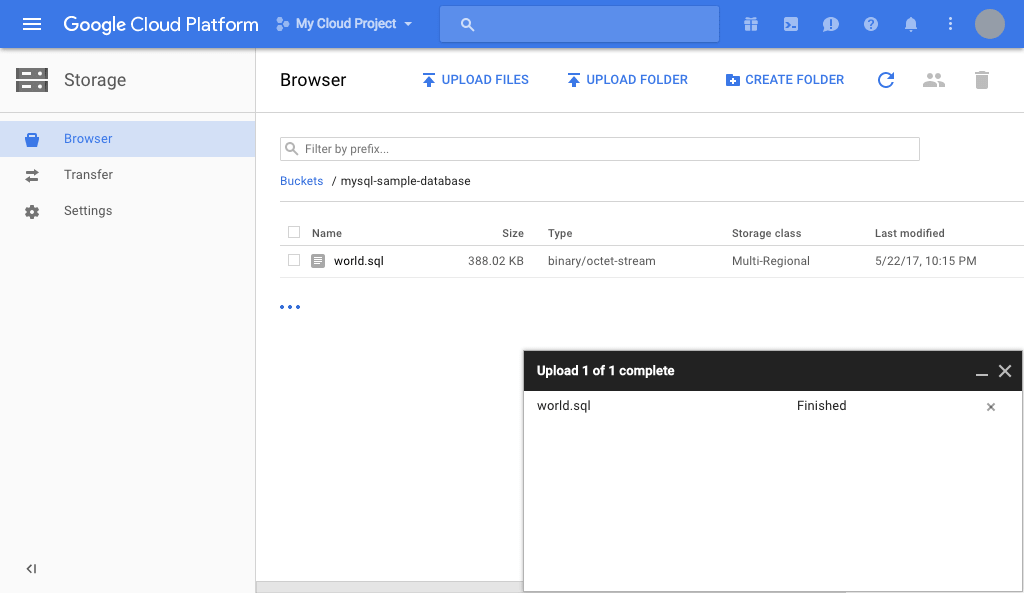The height and width of the screenshot is (593, 1024).
Task: Activate the Cloud Shell terminal icon
Action: pyautogui.click(x=791, y=24)
